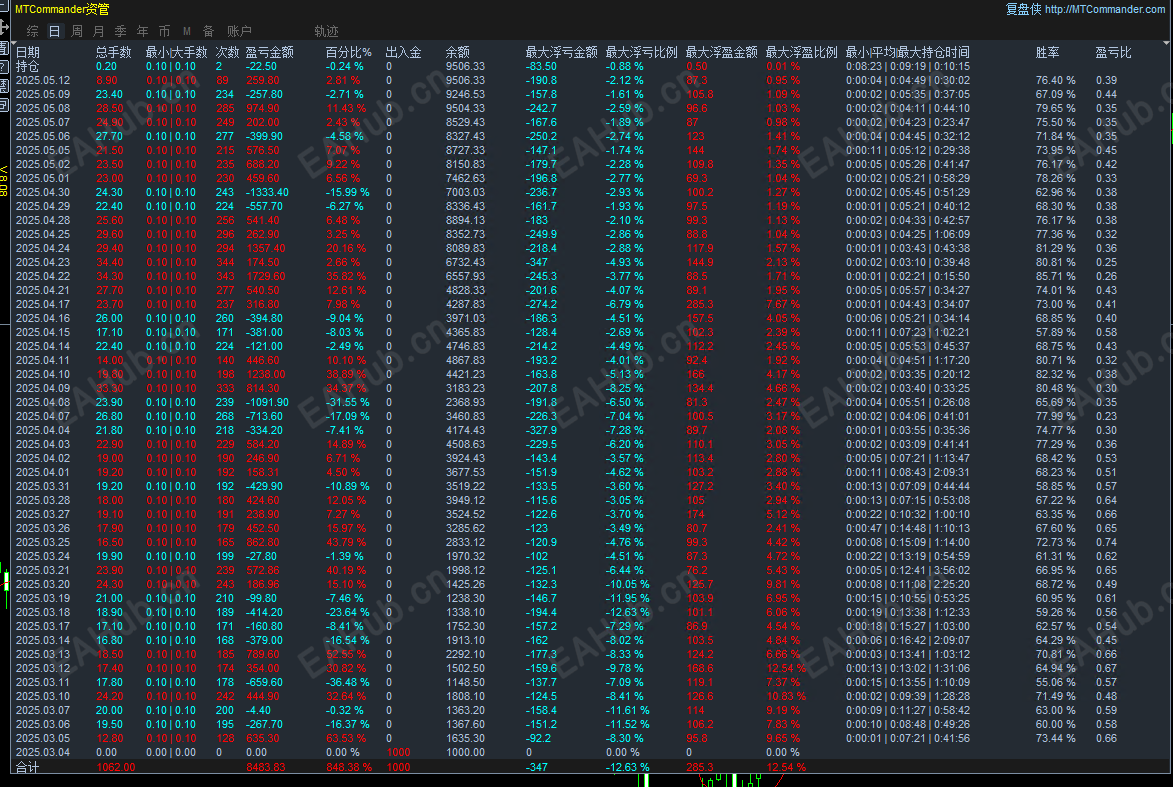Open the 币 currency tab

(x=165, y=31)
